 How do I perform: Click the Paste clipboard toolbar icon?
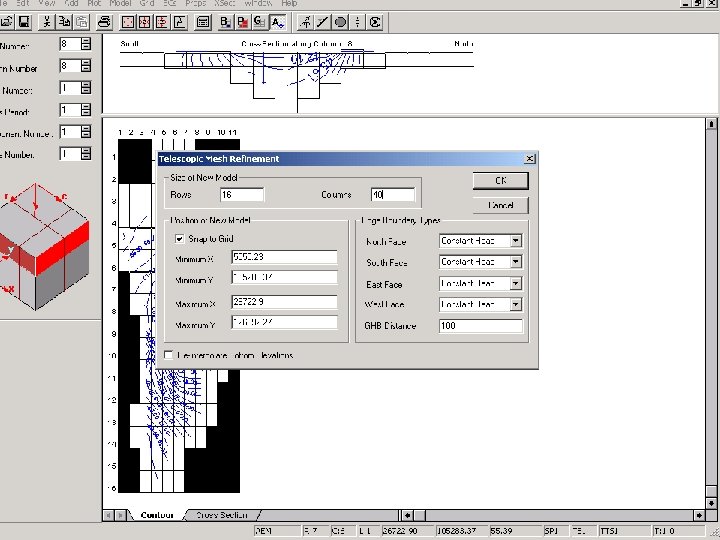tap(82, 22)
